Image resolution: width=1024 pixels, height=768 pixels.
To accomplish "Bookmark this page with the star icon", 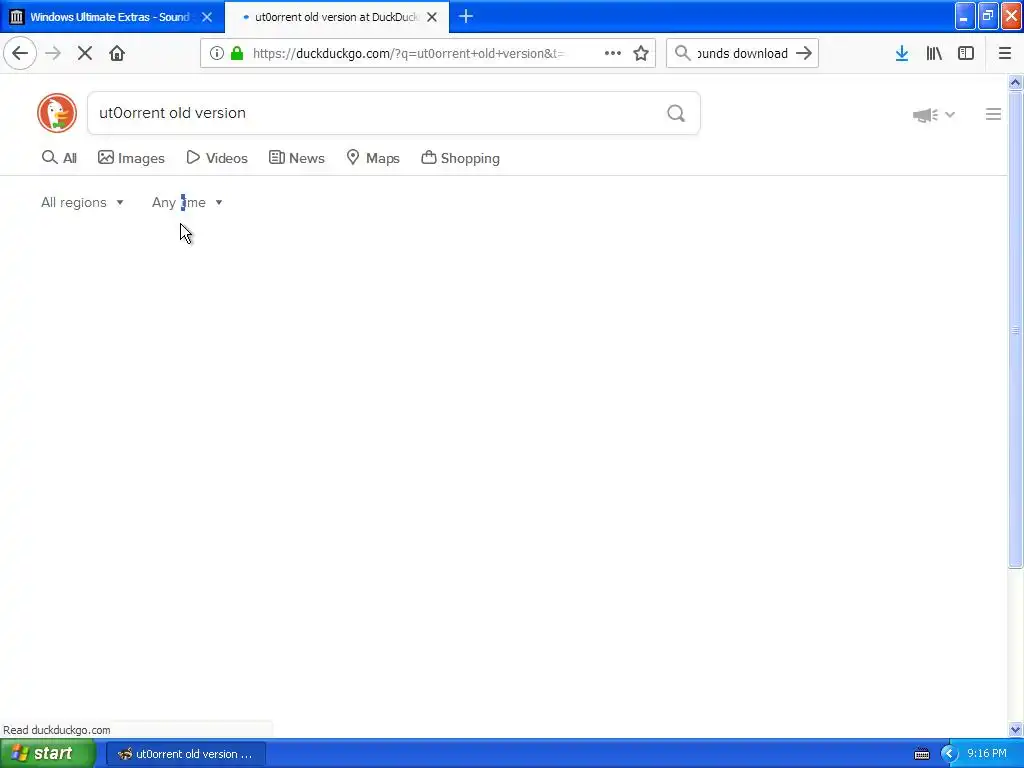I will (641, 54).
